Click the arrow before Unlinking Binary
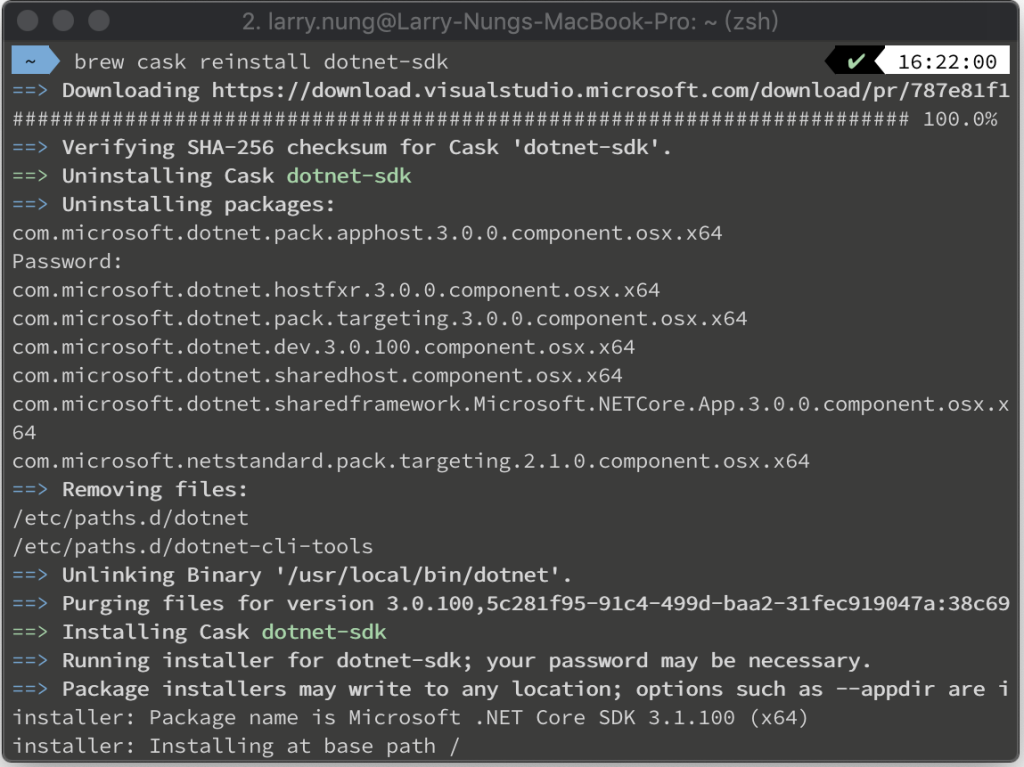 [x=30, y=575]
